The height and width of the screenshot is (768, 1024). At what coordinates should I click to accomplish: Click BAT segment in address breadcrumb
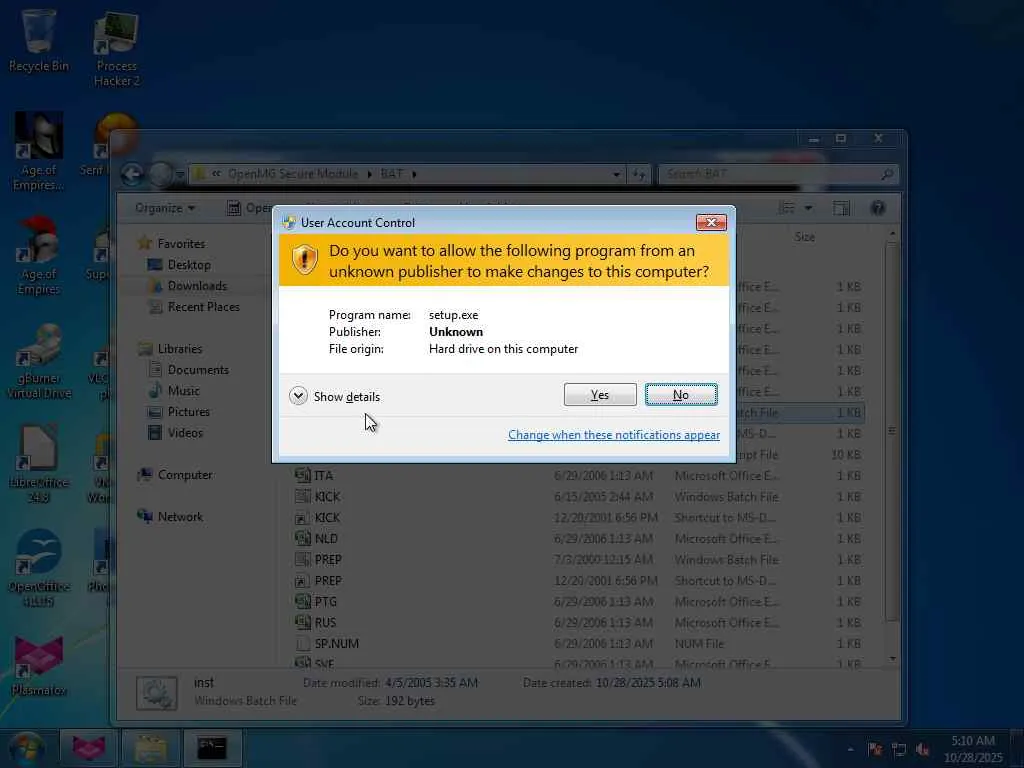[x=392, y=174]
